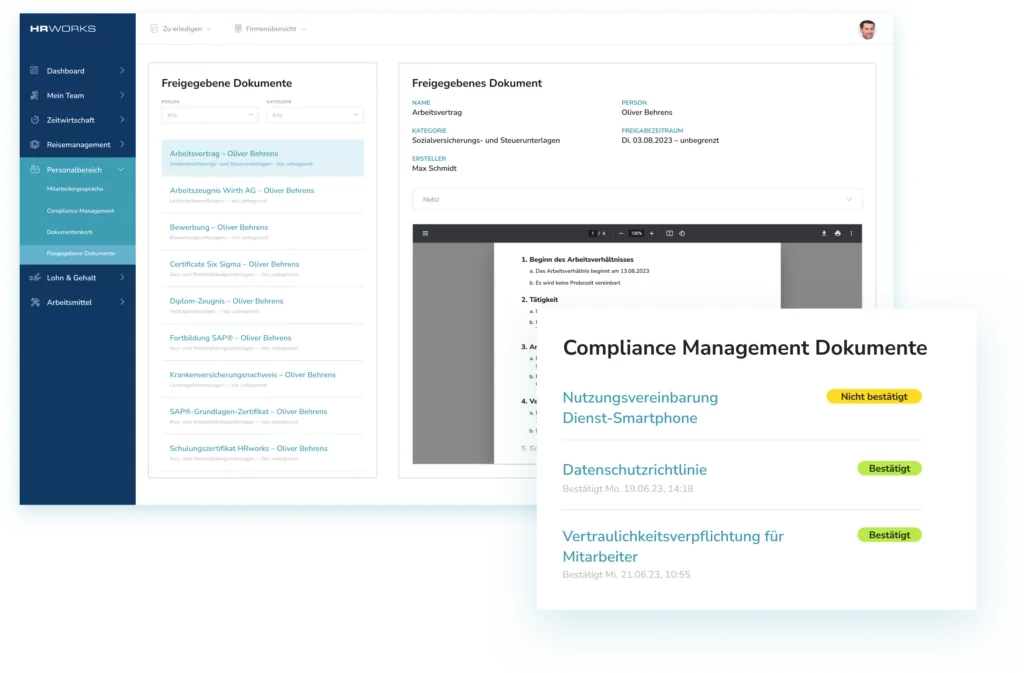Rotate the PDF document using rotate icon
The image size is (1024, 673).
681,233
